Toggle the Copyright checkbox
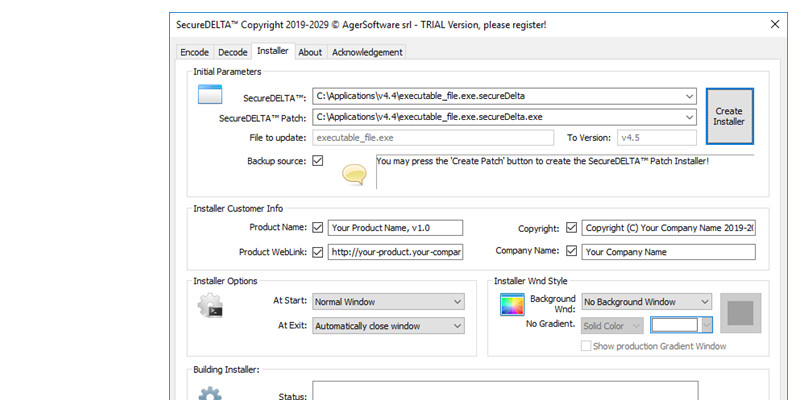Screen dimensions: 800x400 [571, 228]
